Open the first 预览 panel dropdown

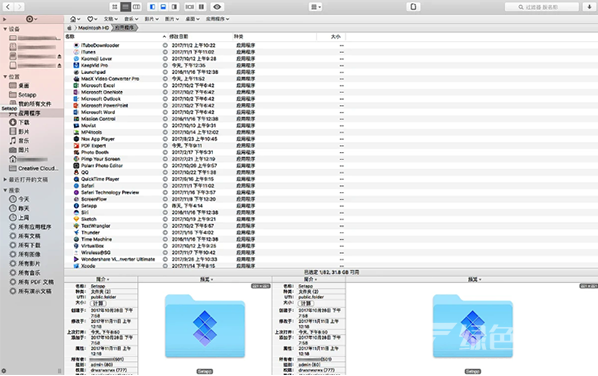[x=206, y=279]
